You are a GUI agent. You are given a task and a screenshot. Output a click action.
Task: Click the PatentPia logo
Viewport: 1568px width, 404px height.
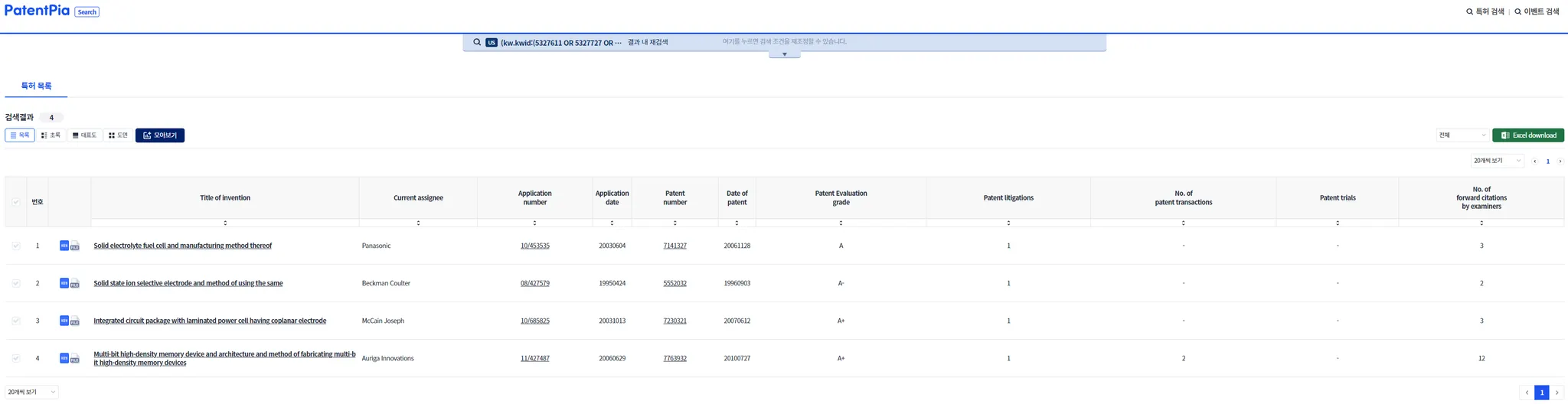(x=37, y=11)
